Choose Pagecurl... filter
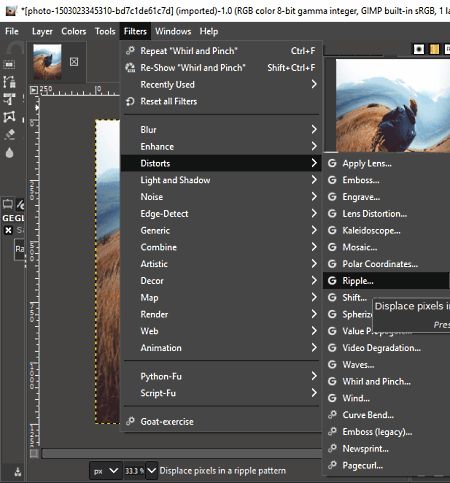Viewport: 450px width, 483px height. pos(387,465)
